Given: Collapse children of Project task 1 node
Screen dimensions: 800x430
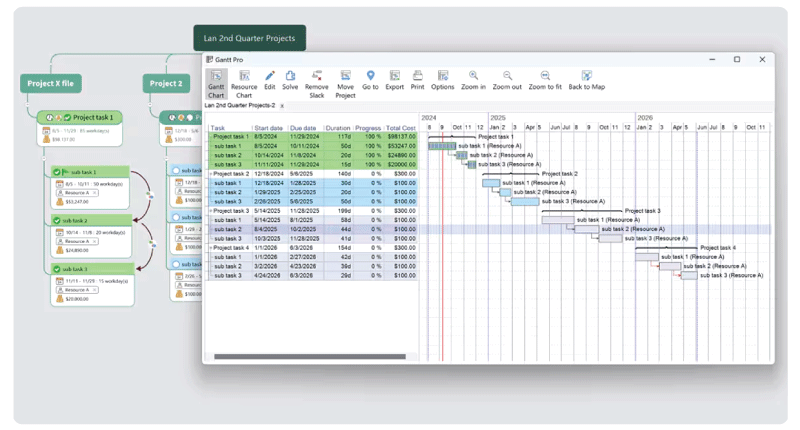Looking at the screenshot, I should (44, 158).
